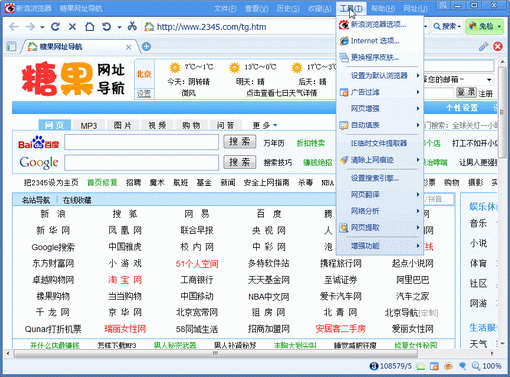Open the undo-closed-tab dropdown arrow
This screenshot has width=510, height=377.
[x=119, y=27]
